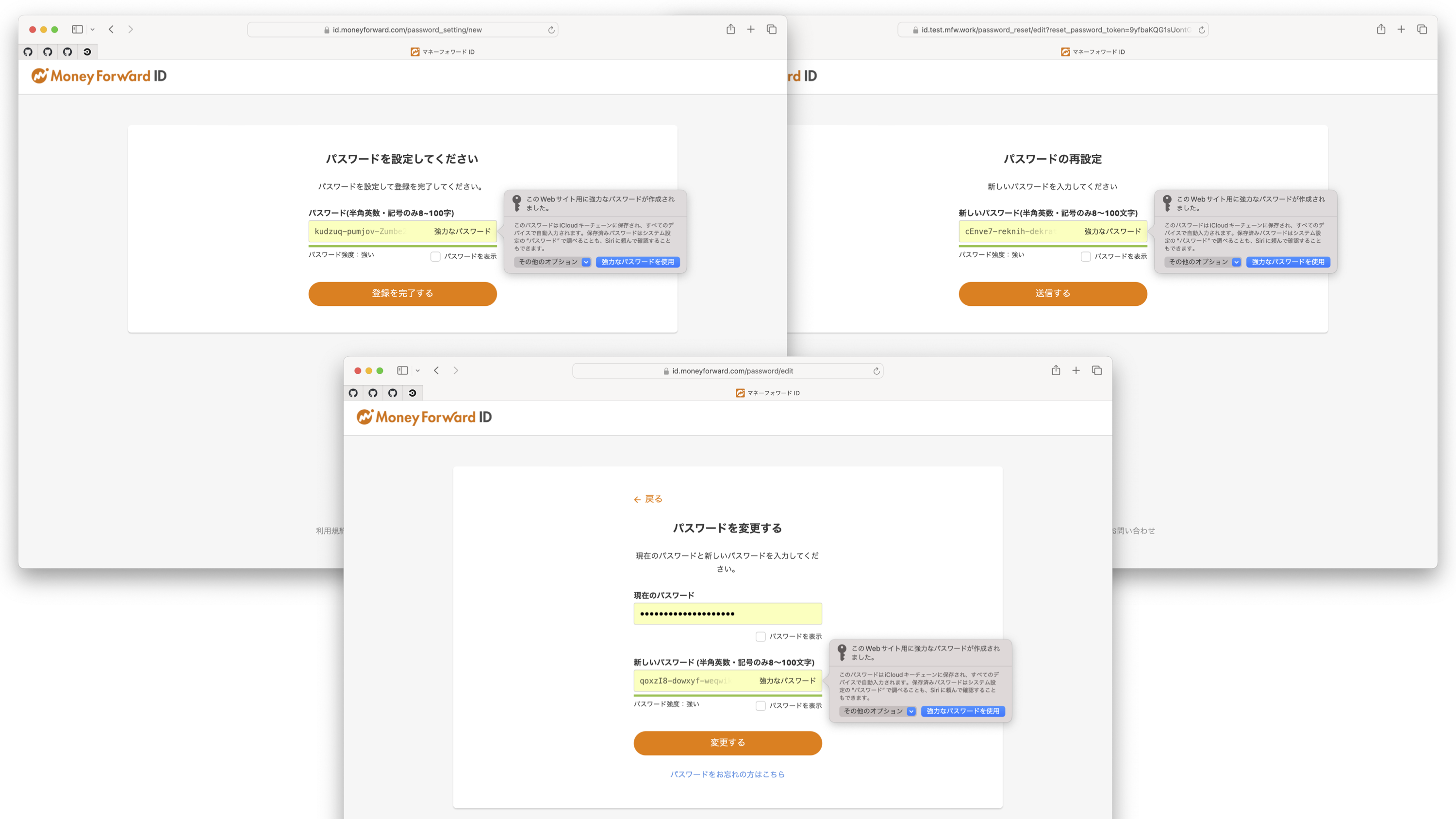
Task: Reload the password_setting/new page
Action: point(551,30)
